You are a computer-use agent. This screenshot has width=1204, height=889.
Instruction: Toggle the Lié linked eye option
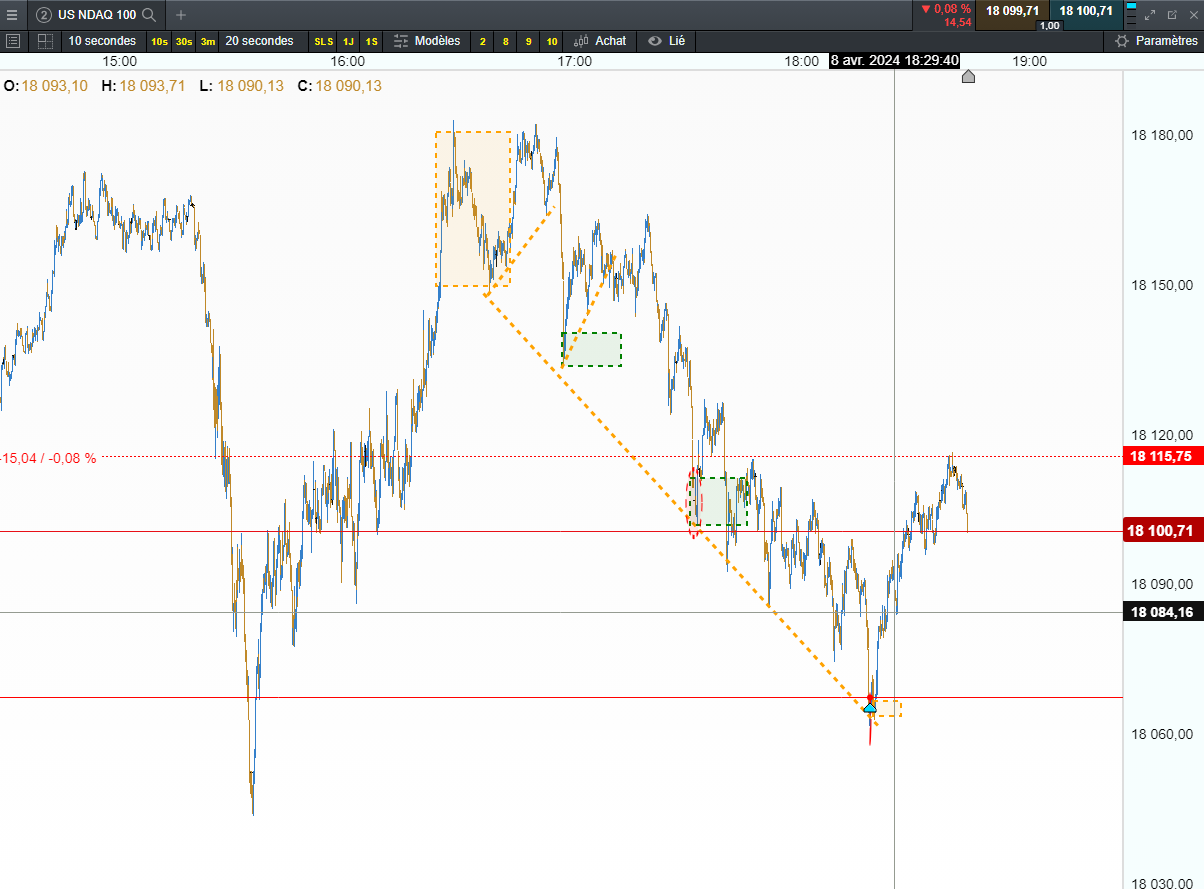(x=667, y=41)
